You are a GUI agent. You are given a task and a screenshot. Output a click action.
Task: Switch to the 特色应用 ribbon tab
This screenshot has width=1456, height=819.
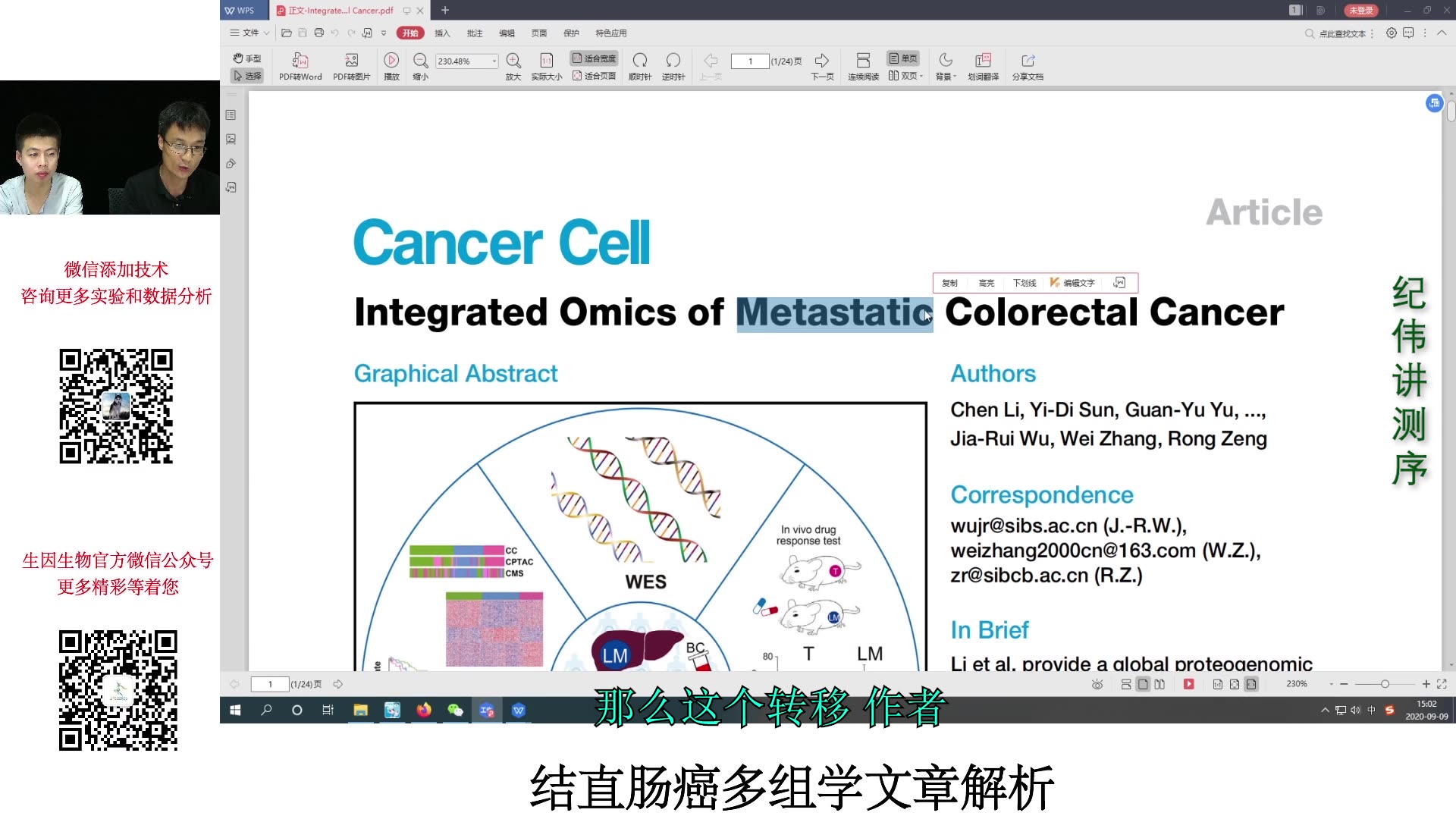(x=611, y=33)
